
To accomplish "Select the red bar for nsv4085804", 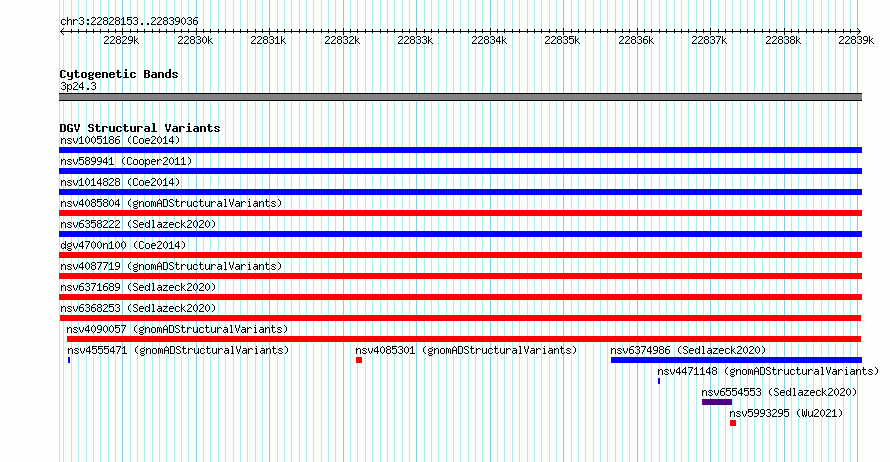I will (x=460, y=213).
